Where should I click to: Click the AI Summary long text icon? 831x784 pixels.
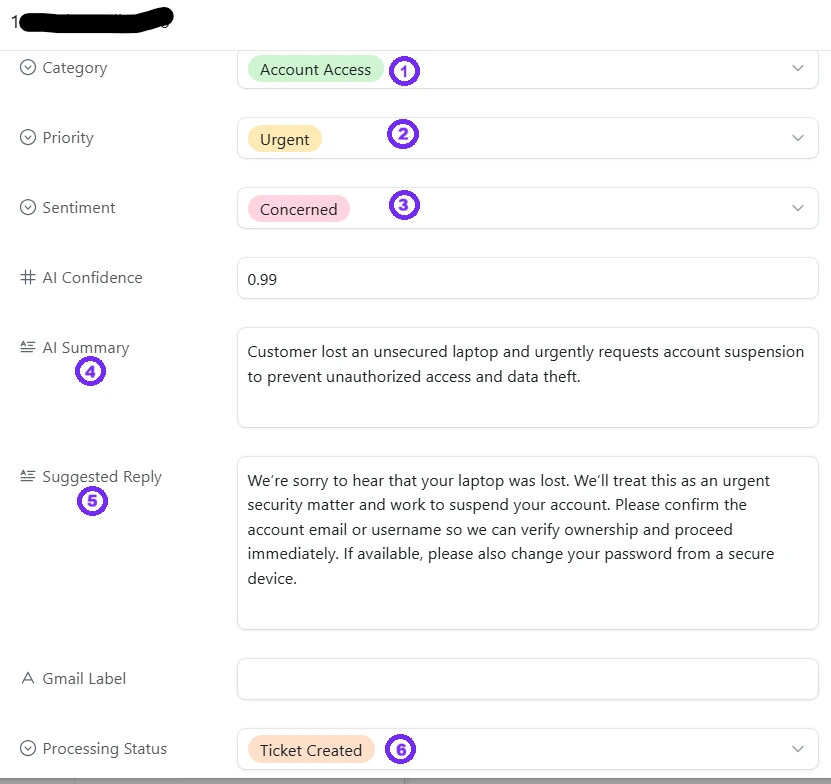28,347
